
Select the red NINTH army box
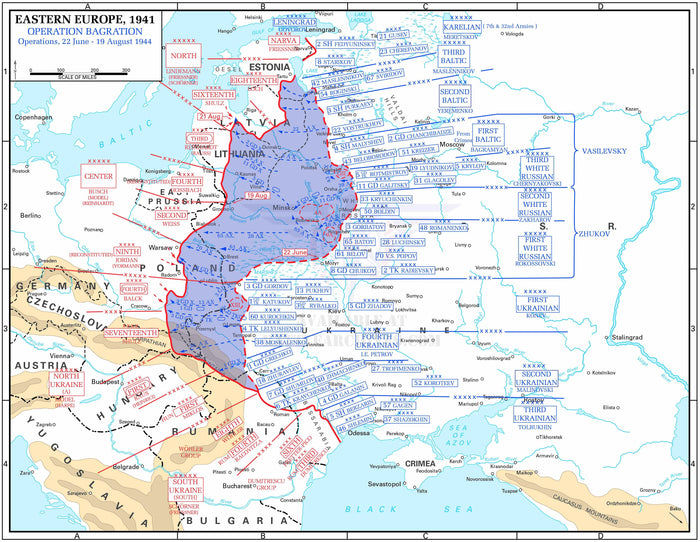coord(127,251)
